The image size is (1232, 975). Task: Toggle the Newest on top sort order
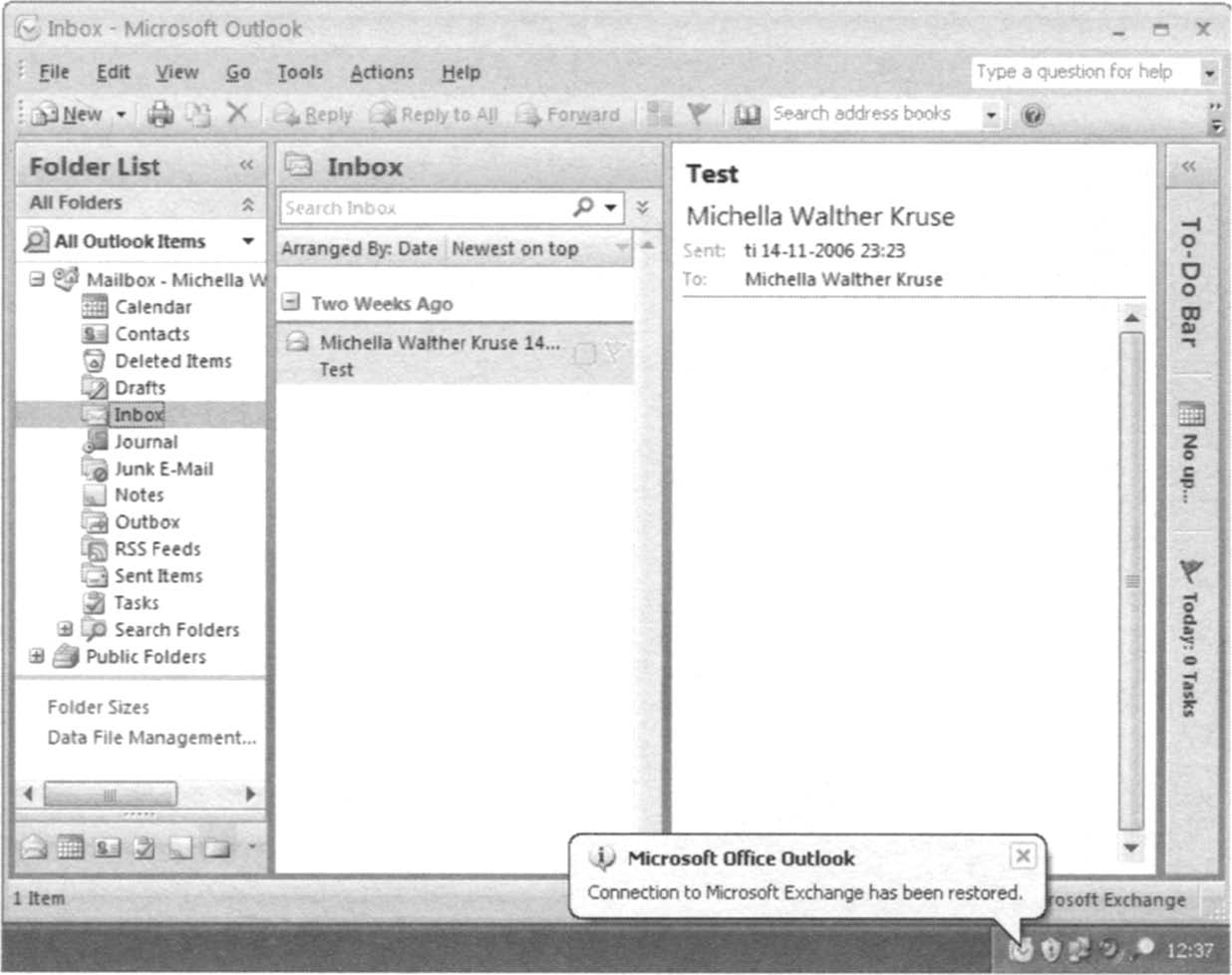point(515,249)
